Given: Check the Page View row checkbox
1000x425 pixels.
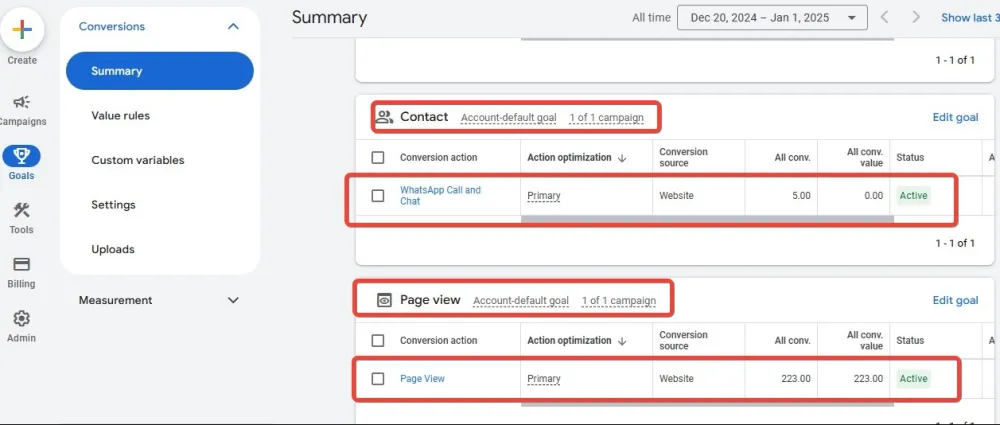Looking at the screenshot, I should point(378,378).
